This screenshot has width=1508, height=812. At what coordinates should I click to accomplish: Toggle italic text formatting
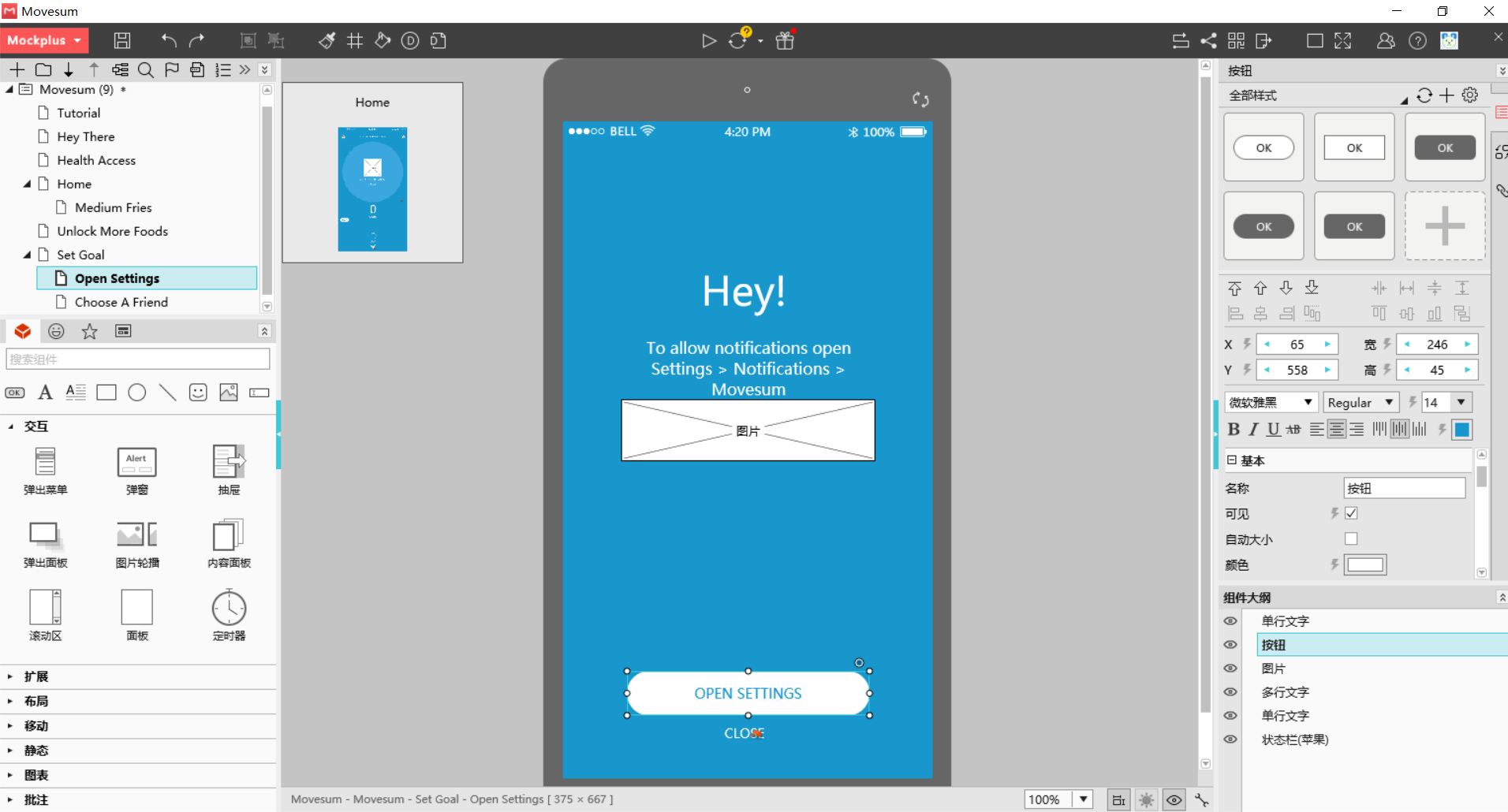tap(1253, 429)
